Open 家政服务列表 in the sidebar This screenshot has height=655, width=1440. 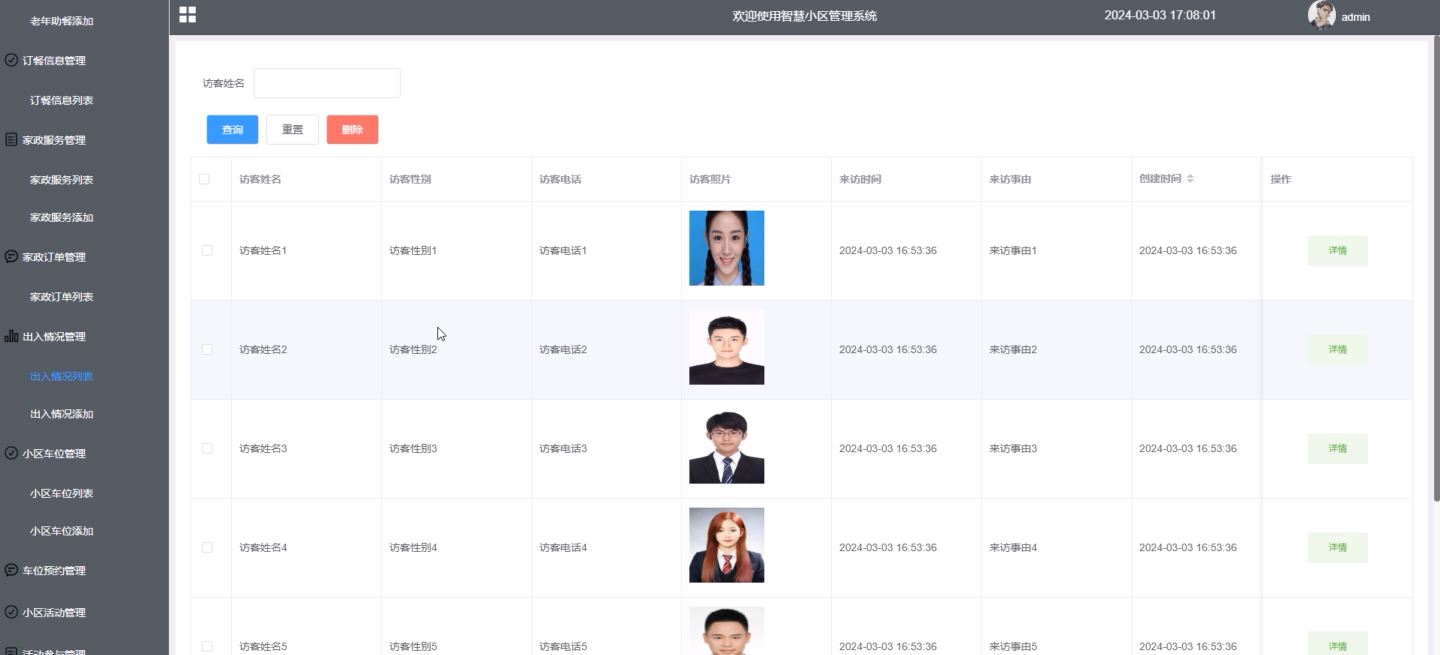(x=62, y=180)
